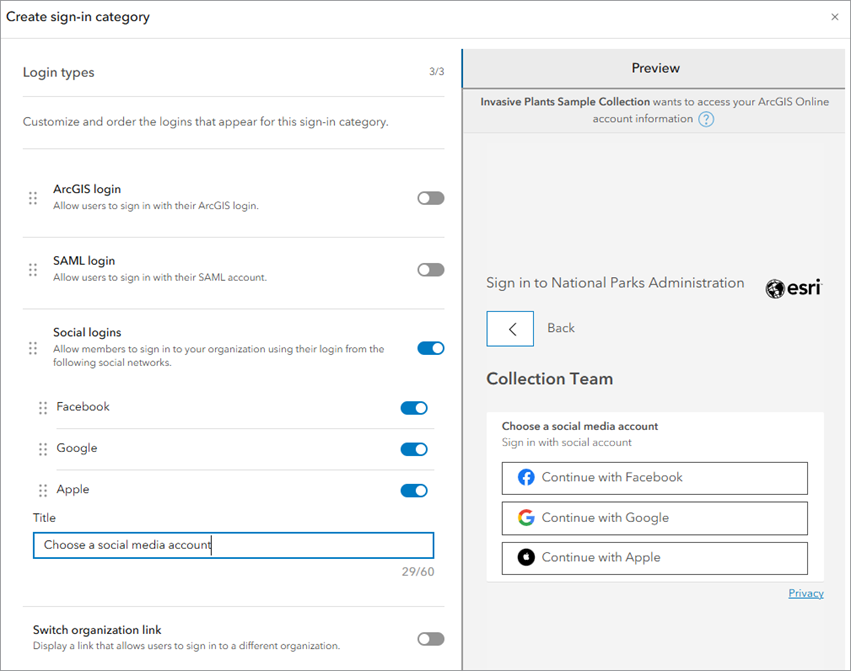Viewport: 851px width, 671px height.
Task: Click Continue with Facebook button
Action: (x=655, y=478)
